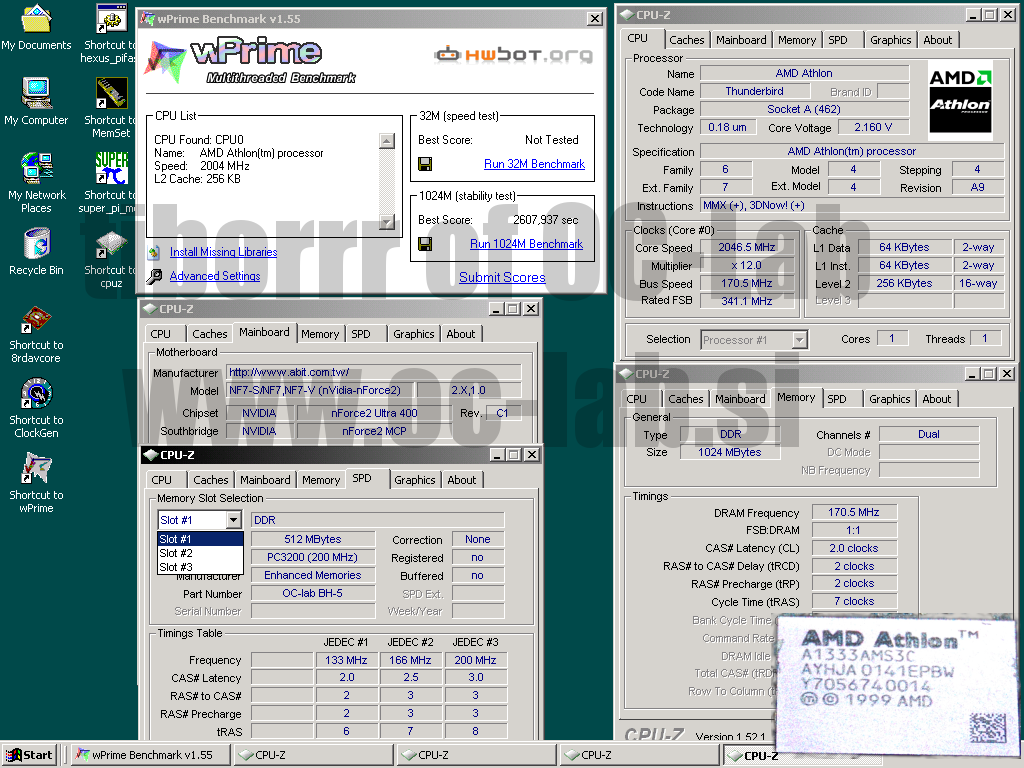
Task: Select Slot #2 in slot list
Action: [x=200, y=553]
